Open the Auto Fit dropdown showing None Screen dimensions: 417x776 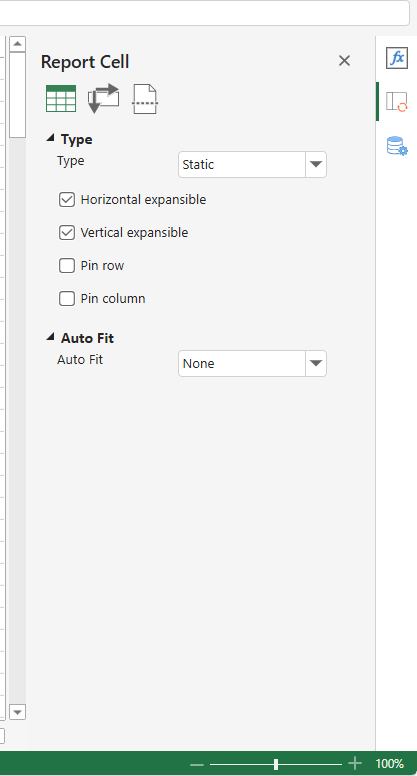coord(252,364)
